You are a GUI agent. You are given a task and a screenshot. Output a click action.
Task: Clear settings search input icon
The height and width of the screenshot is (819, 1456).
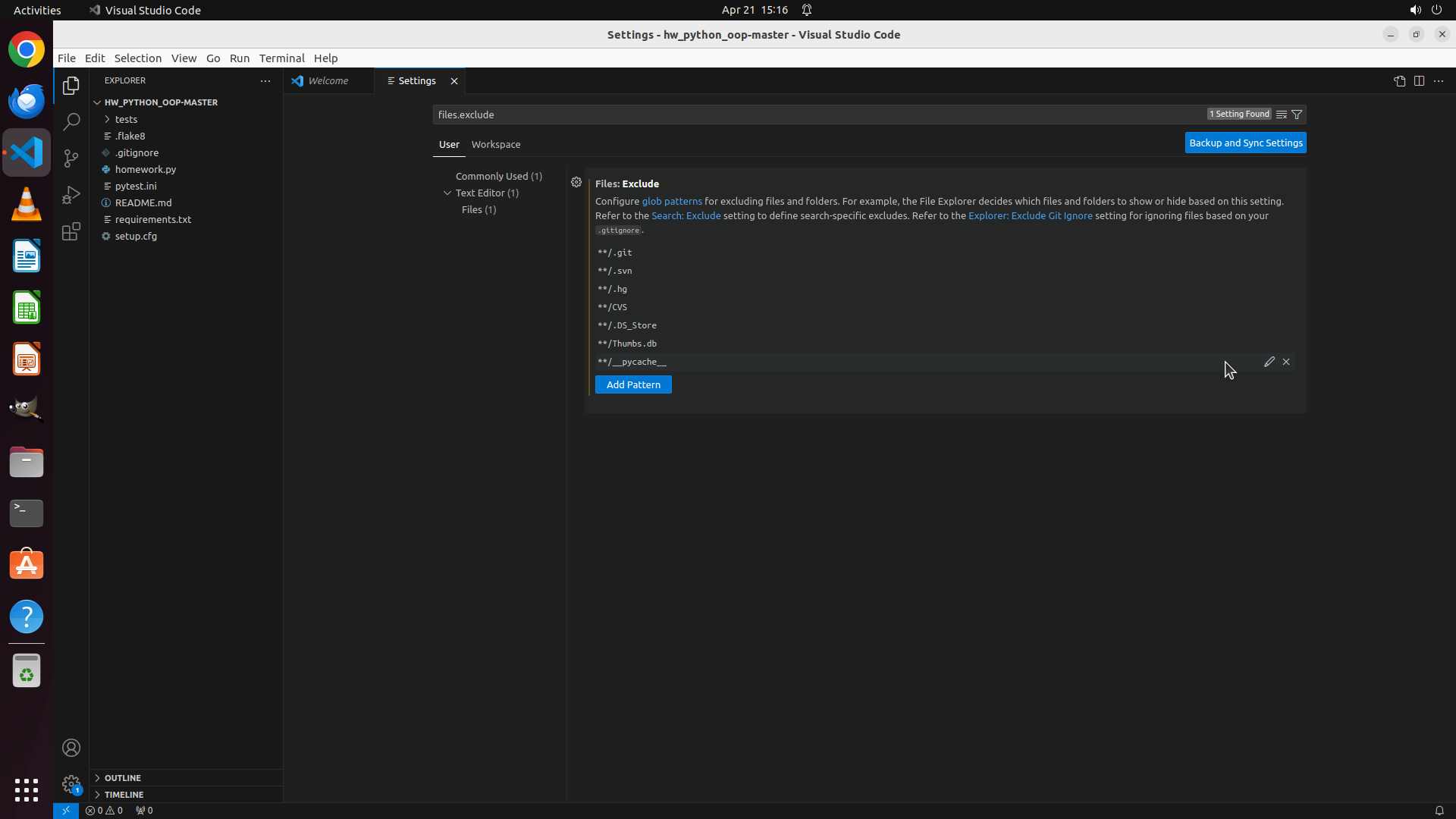click(x=1282, y=115)
